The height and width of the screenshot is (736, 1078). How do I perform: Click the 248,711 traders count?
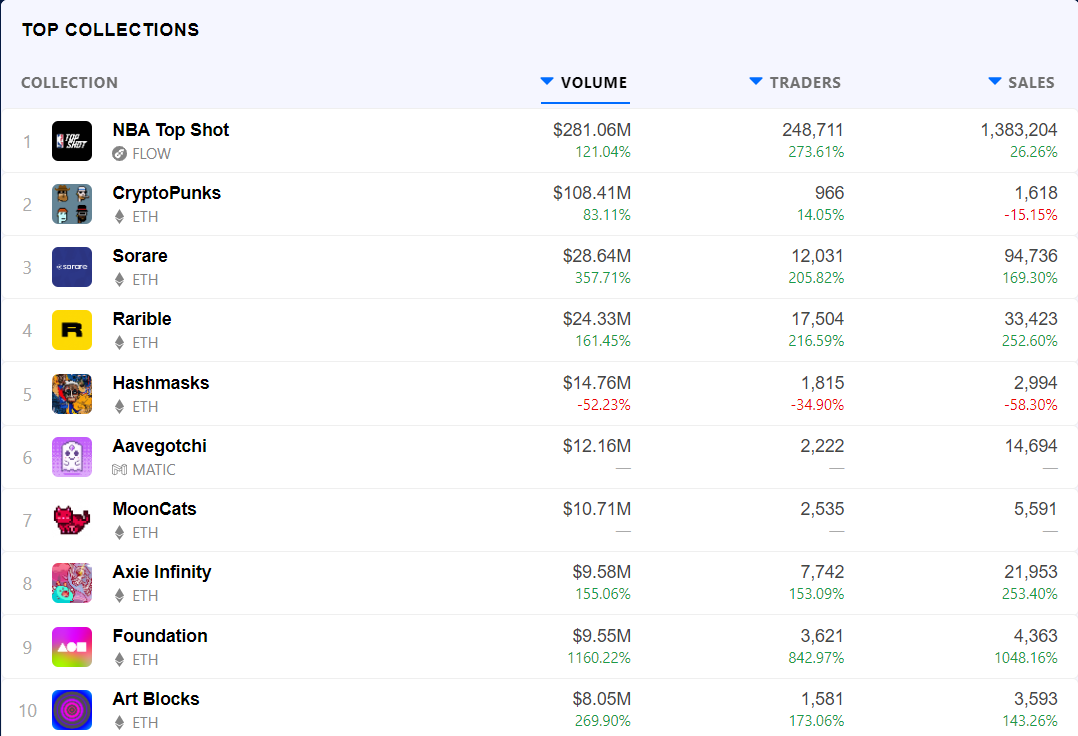813,130
